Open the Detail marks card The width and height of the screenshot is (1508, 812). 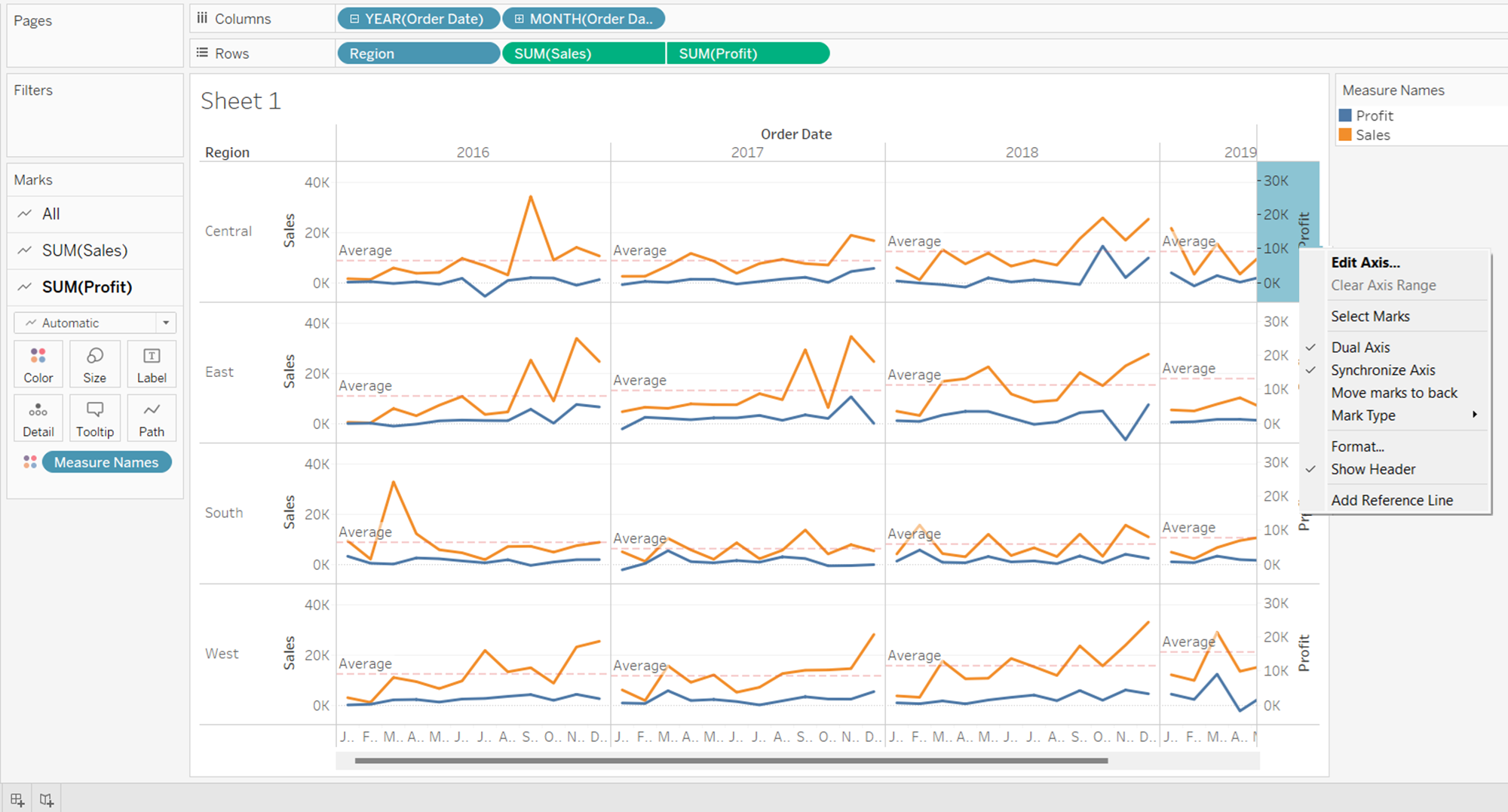(38, 418)
